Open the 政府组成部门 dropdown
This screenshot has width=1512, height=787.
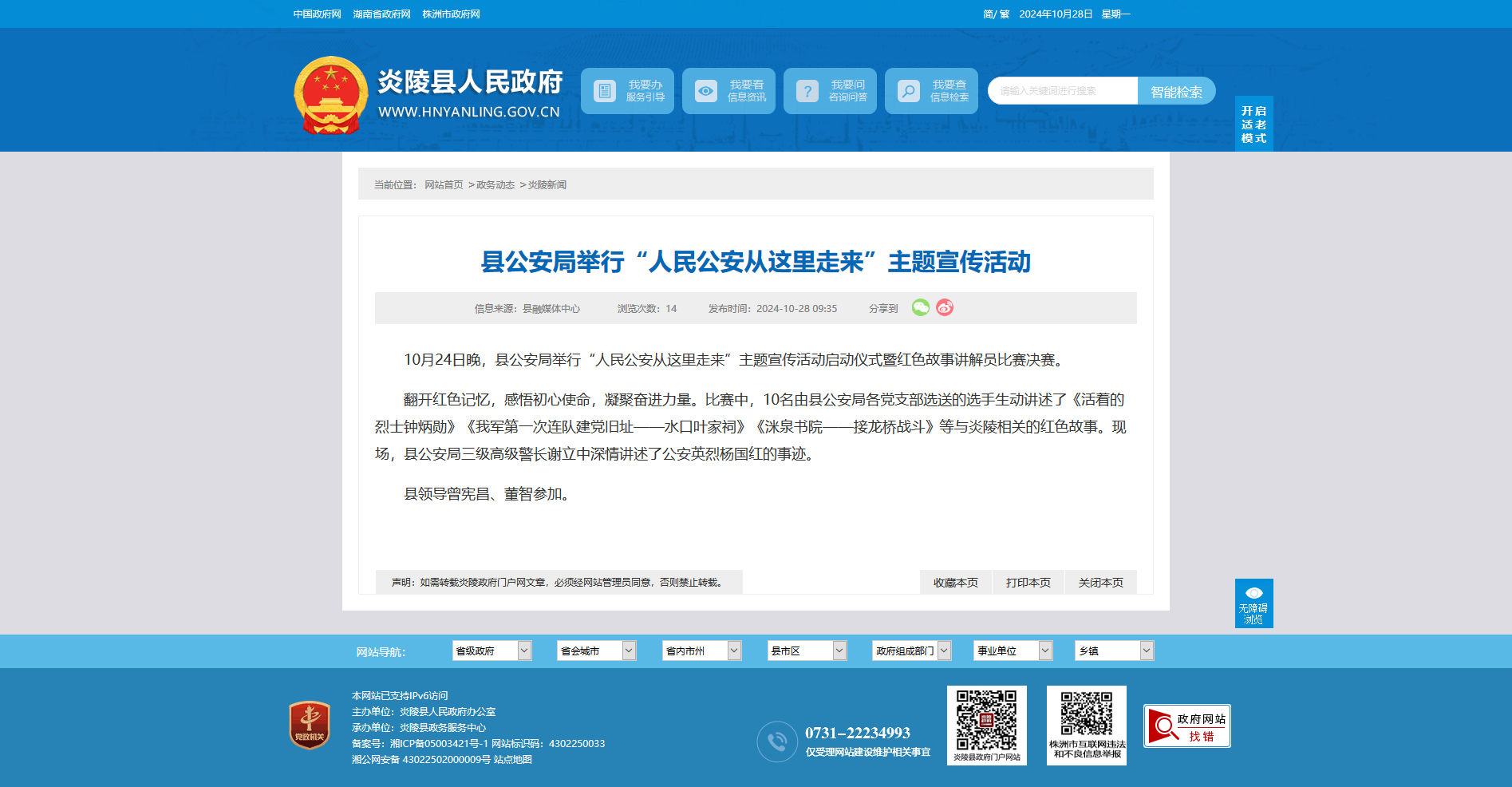click(x=912, y=651)
